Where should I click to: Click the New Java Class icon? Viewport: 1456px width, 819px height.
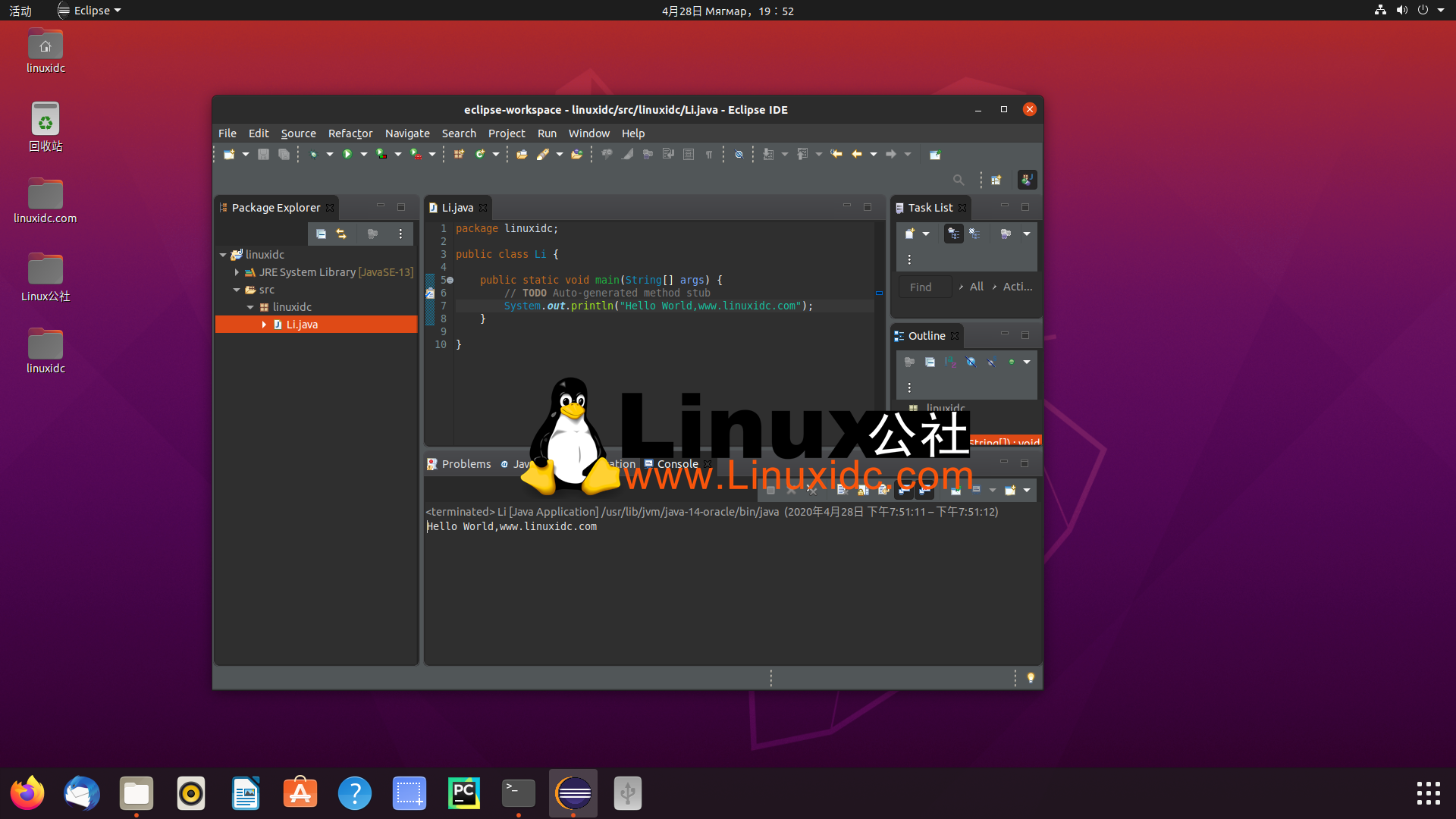480,154
